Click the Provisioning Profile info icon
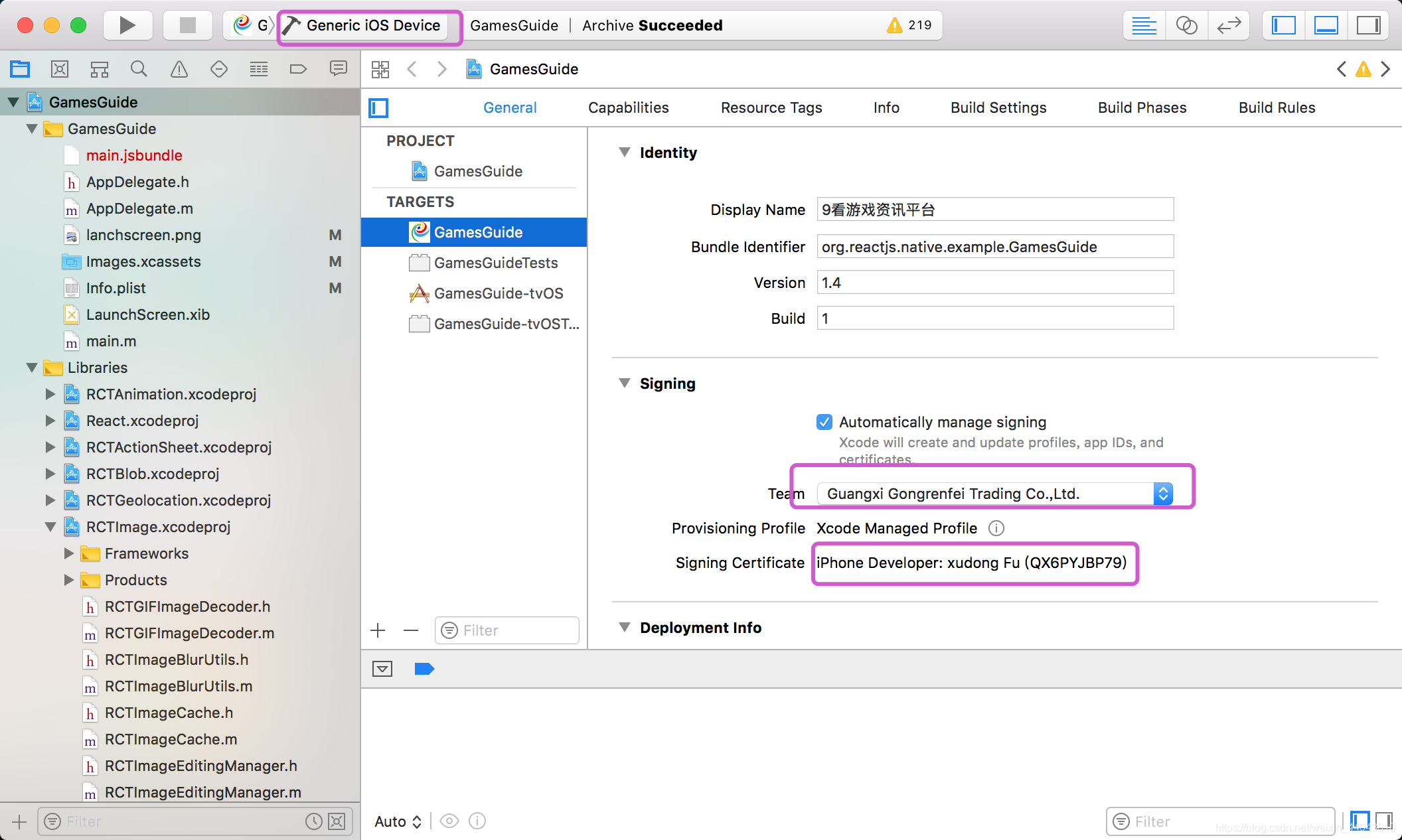The image size is (1402, 840). pyautogui.click(x=996, y=528)
